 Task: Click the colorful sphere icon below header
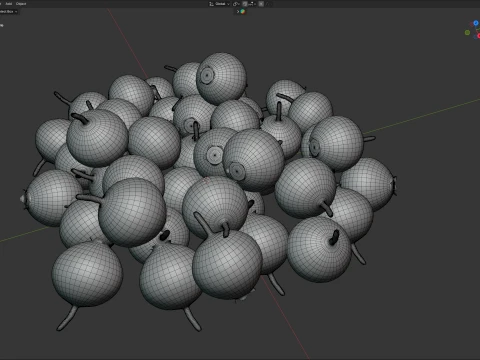pos(243,11)
